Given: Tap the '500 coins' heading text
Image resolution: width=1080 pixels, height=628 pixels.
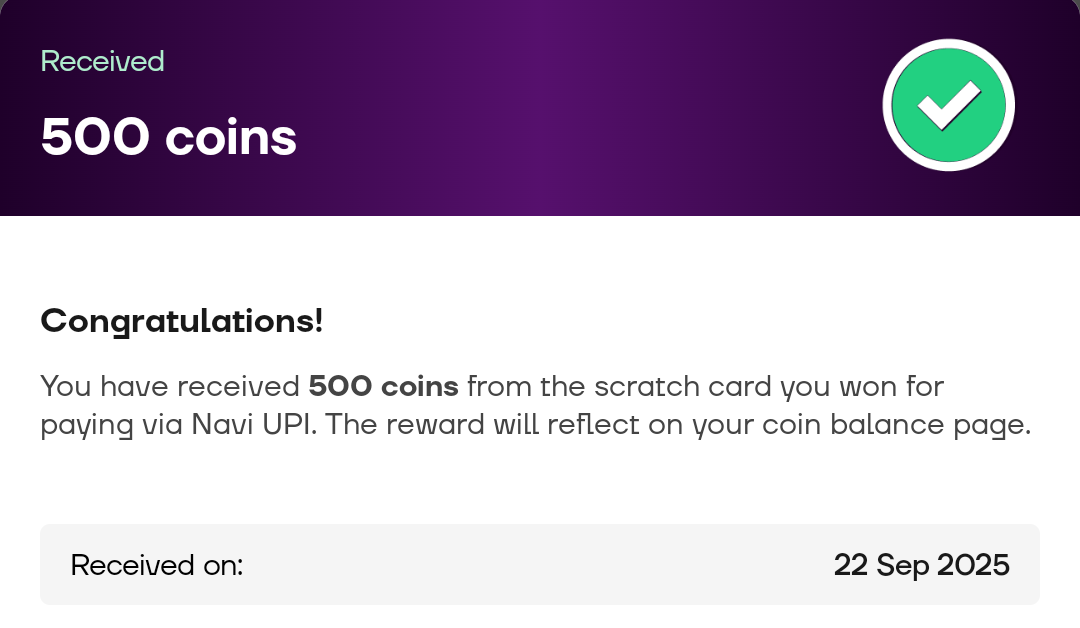Looking at the screenshot, I should click(167, 136).
